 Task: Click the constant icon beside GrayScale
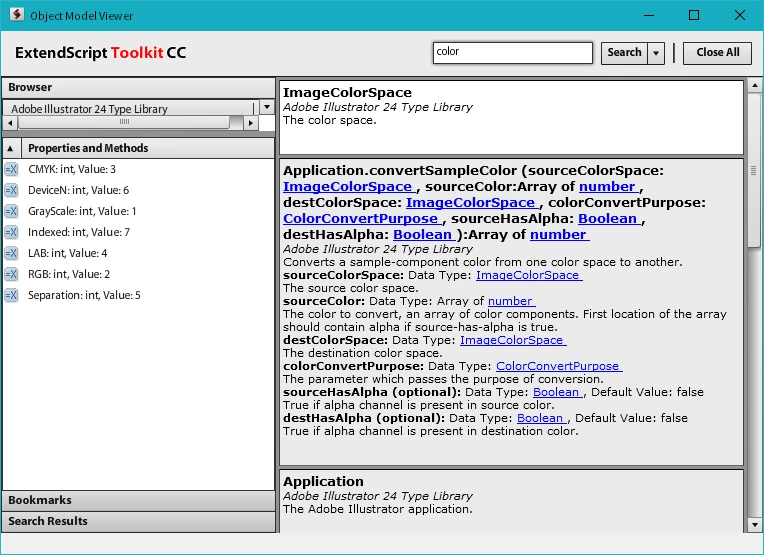[11, 211]
